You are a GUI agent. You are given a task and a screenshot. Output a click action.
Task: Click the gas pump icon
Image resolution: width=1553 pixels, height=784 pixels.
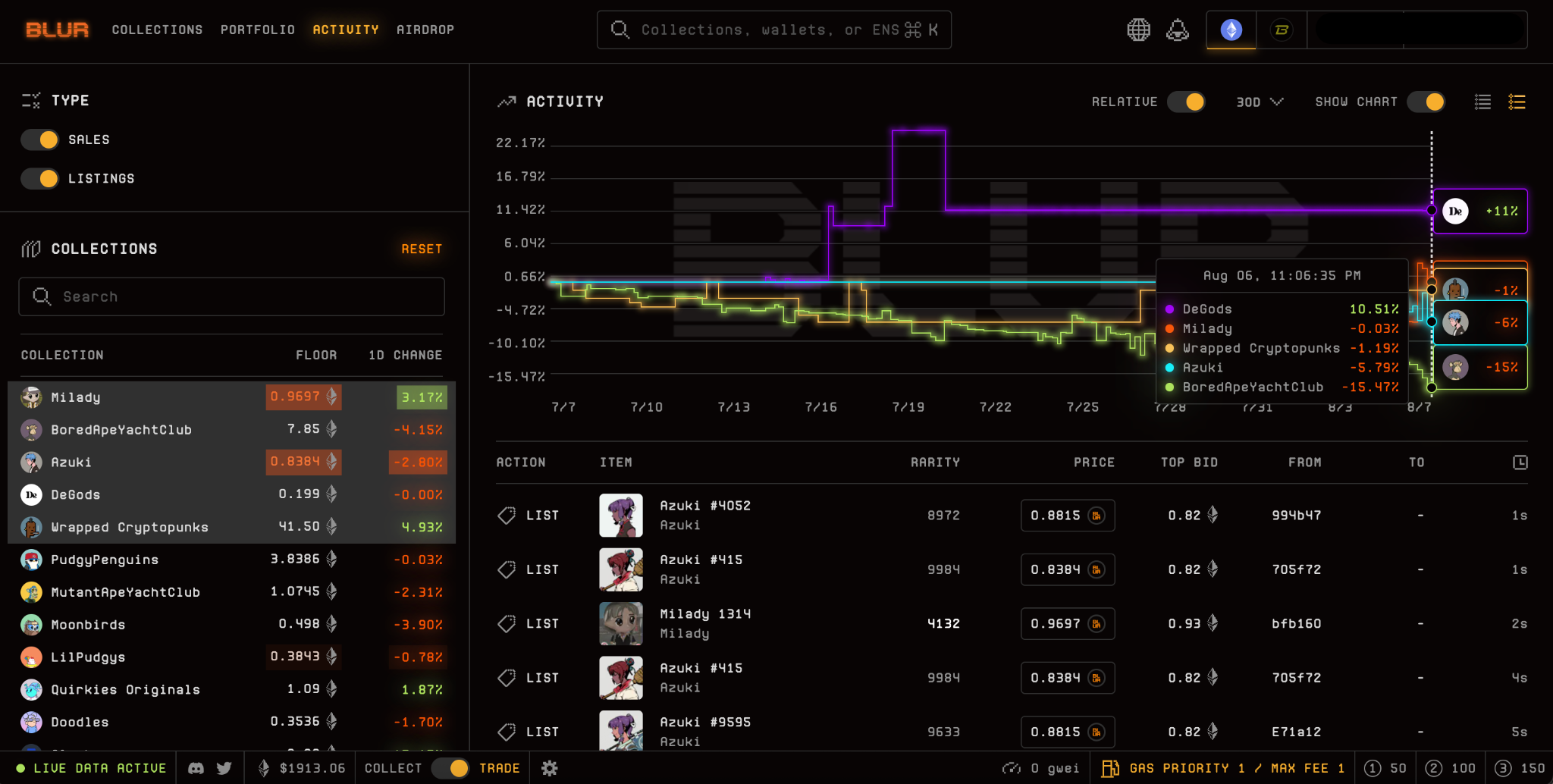point(1110,768)
